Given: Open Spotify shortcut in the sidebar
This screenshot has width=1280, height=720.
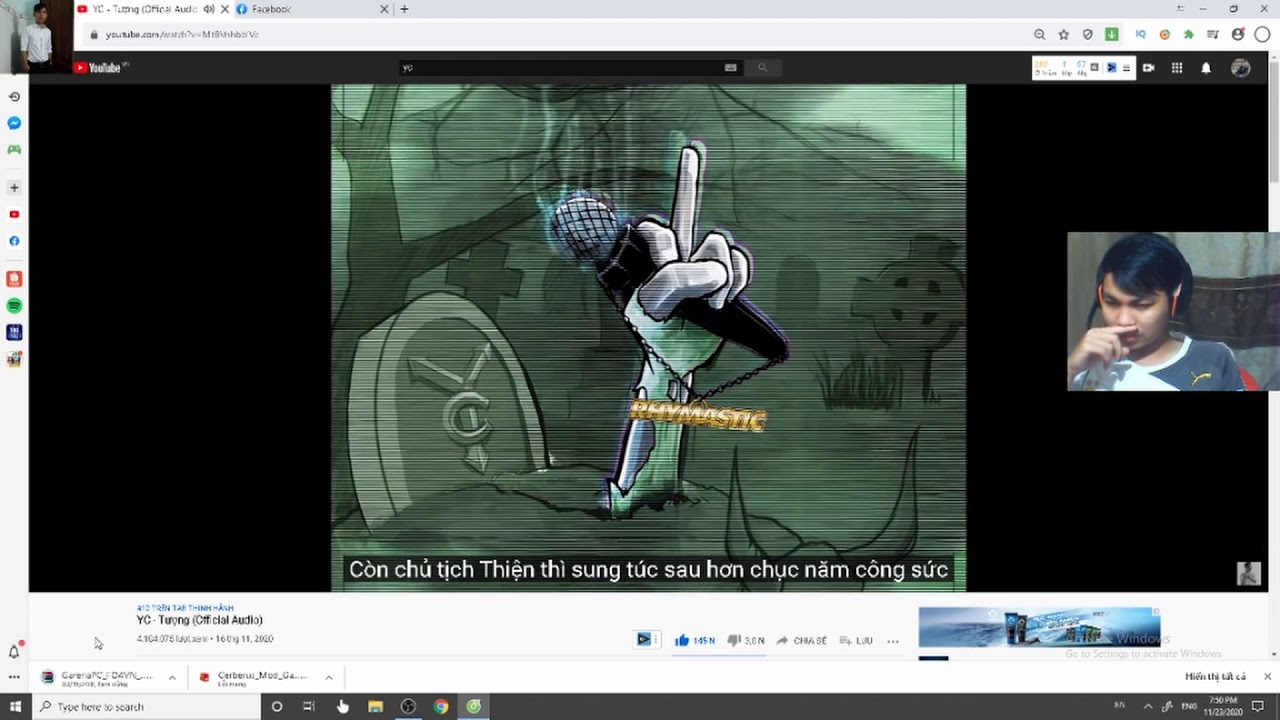Looking at the screenshot, I should click(x=14, y=306).
